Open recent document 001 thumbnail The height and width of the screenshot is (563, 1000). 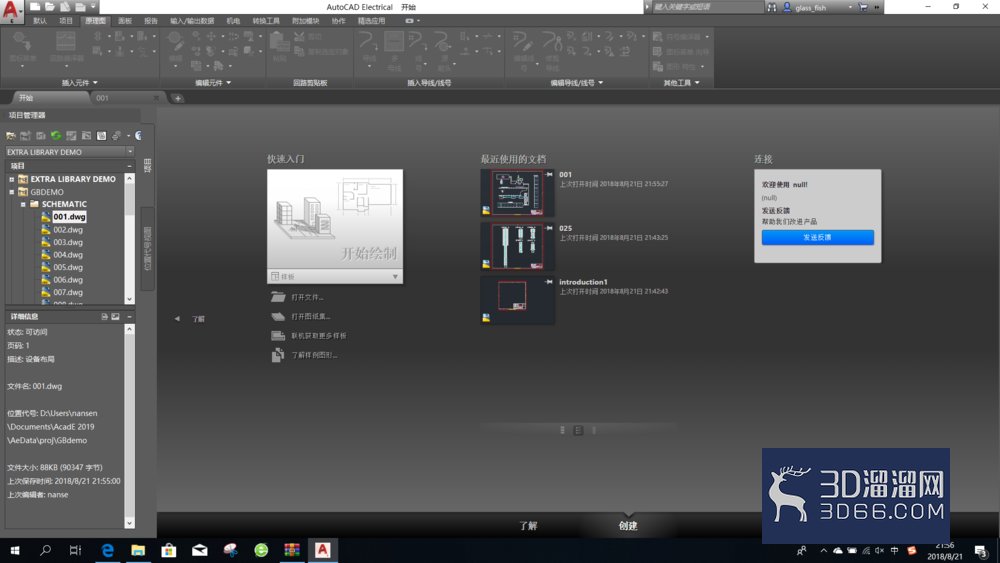pyautogui.click(x=517, y=193)
